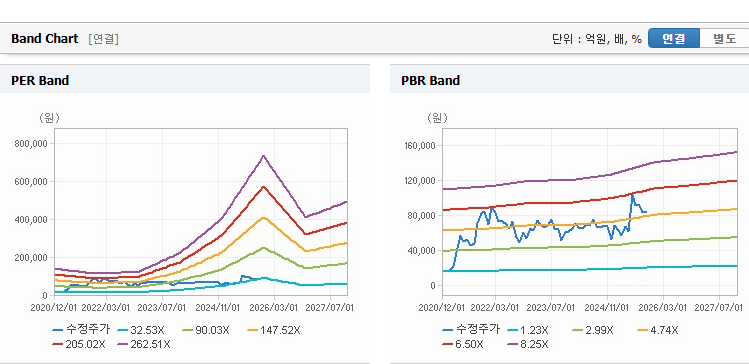Toggle 수정주가 series in PER Band legend
The height and width of the screenshot is (364, 749).
pos(81,330)
